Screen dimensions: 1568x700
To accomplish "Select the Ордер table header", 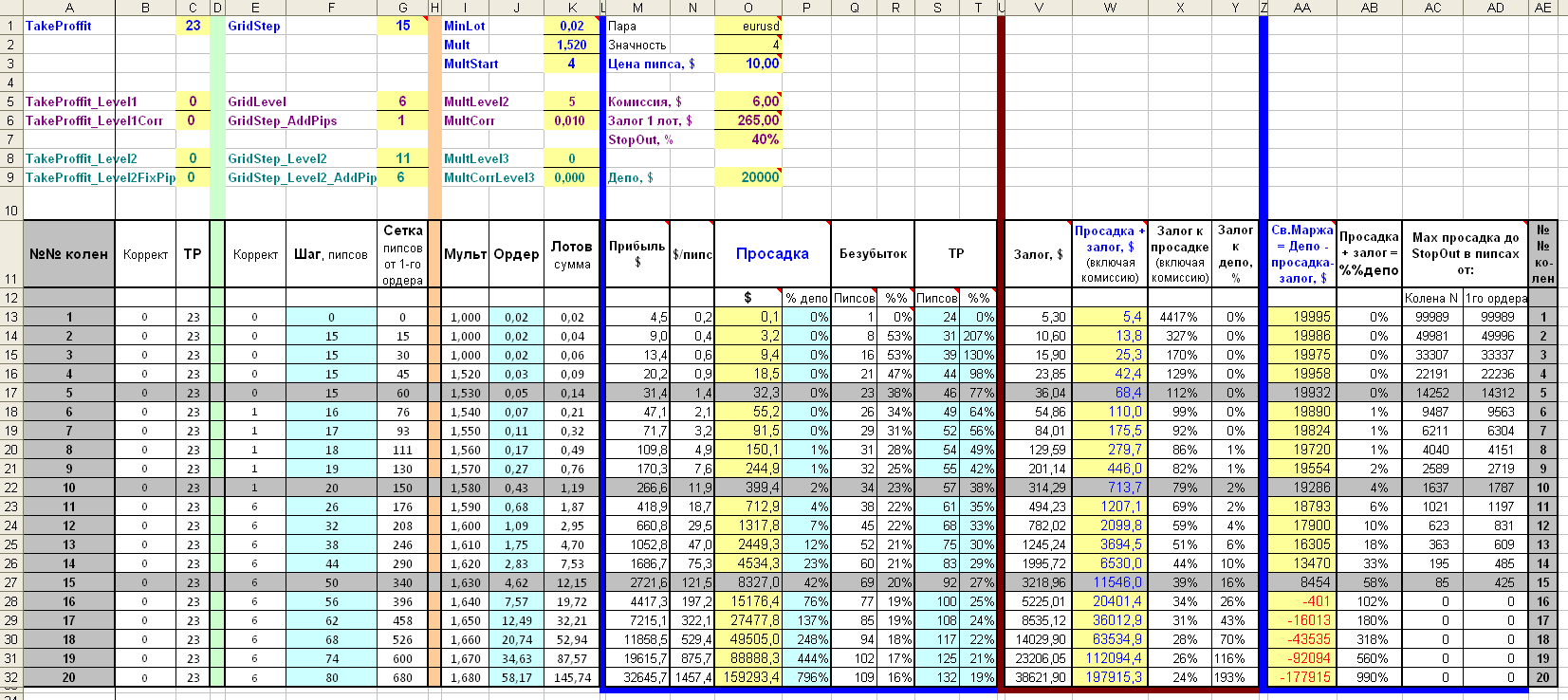I will coord(517,254).
